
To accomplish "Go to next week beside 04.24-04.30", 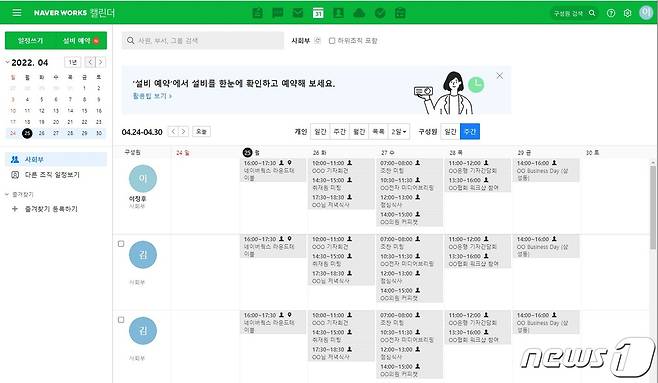I will tap(183, 131).
